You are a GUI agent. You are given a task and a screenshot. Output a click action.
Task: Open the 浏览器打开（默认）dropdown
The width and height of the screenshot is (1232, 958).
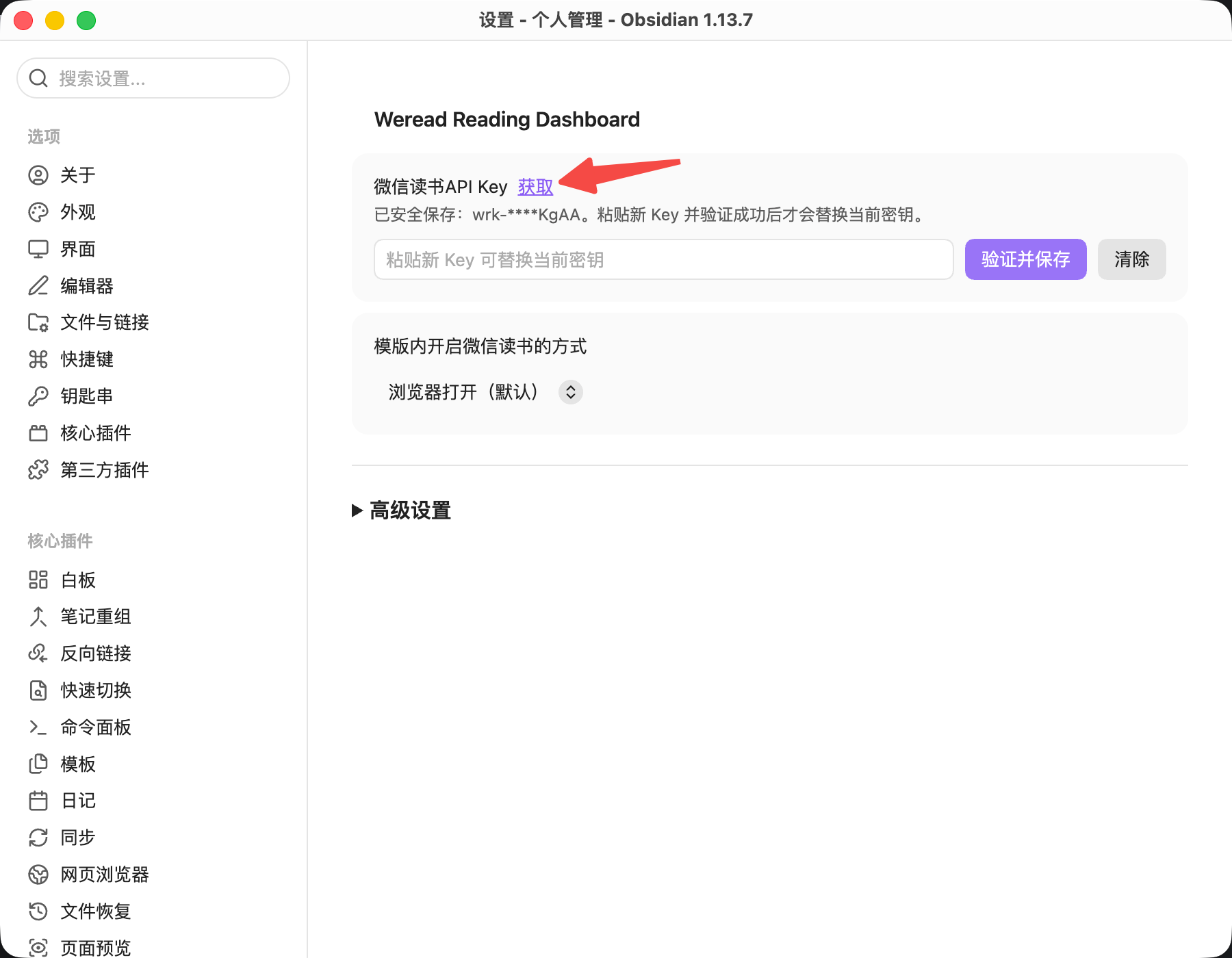point(484,392)
